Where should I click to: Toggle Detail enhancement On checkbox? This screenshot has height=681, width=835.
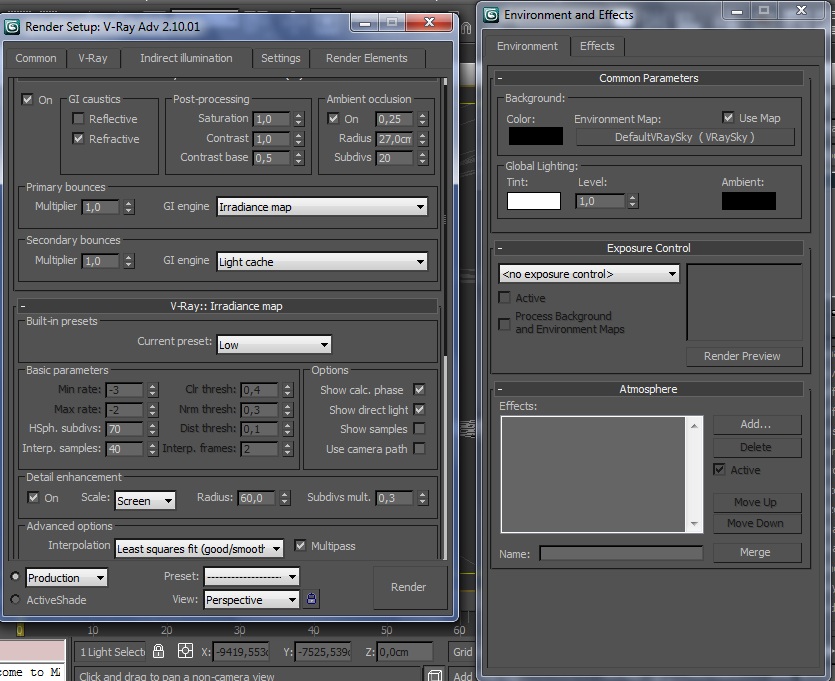pos(33,497)
